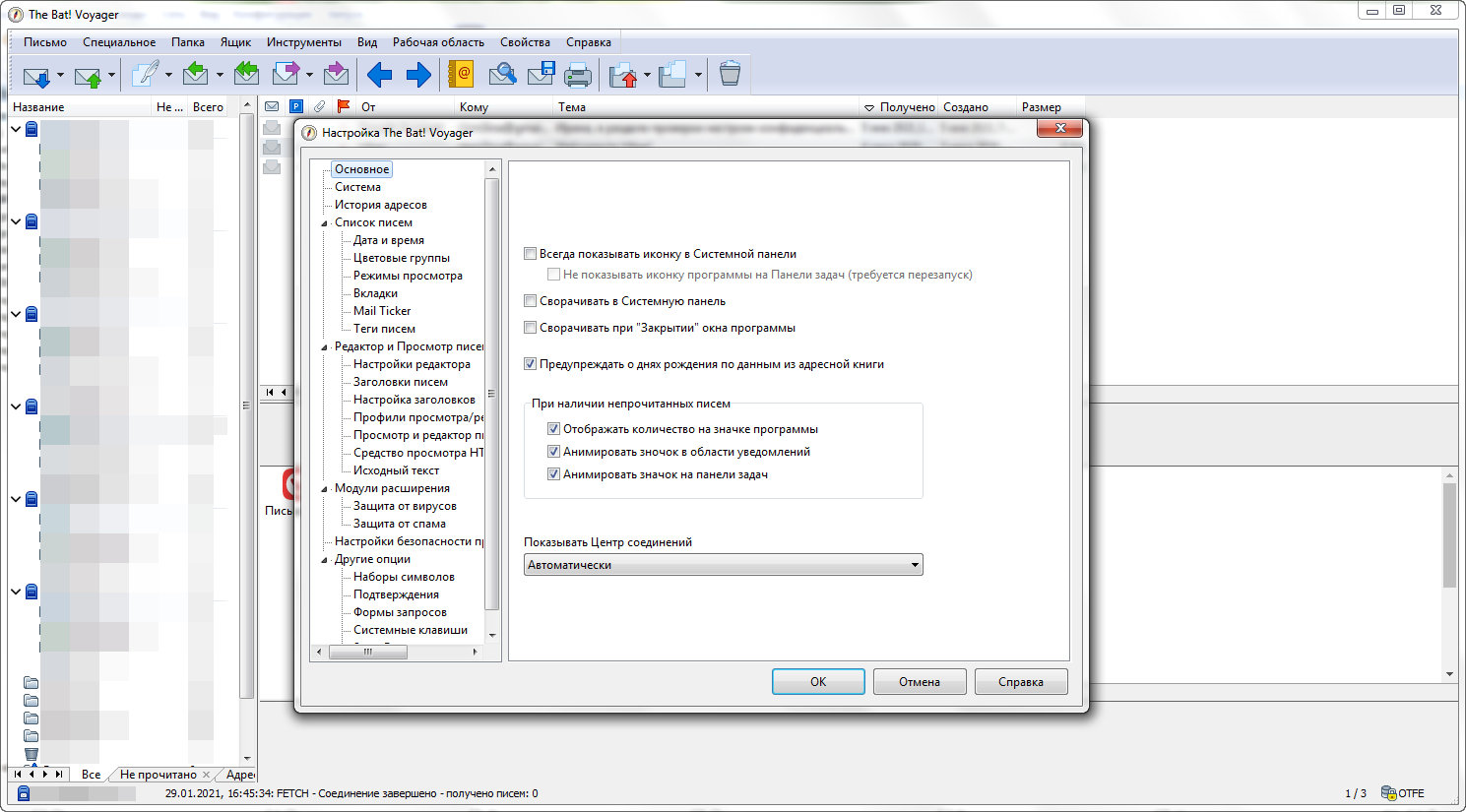Select 'Защита от спама' in settings tree
This screenshot has height=812, width=1466.
[399, 524]
